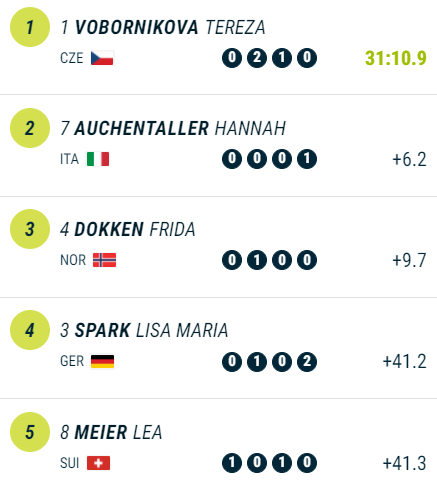Image resolution: width=437 pixels, height=485 pixels.
Task: Open AUCHENTALLER HANNAH athlete entry
Action: point(173,128)
